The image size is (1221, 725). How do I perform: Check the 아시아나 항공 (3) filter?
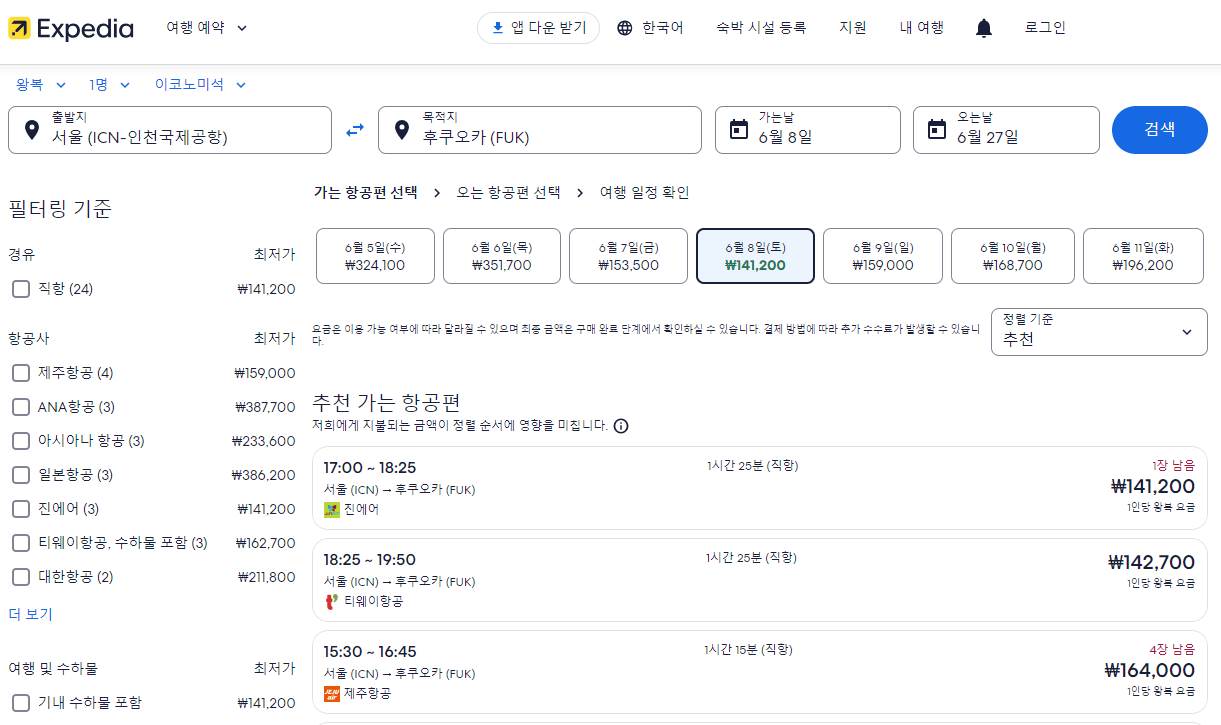click(x=21, y=441)
